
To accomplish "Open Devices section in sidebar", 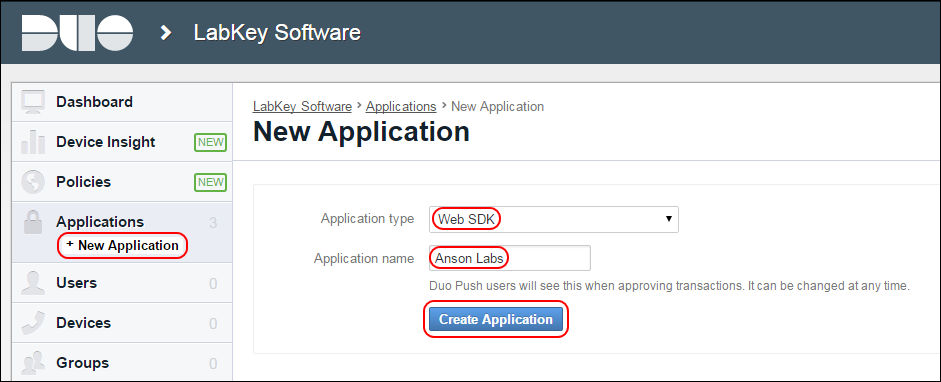I will pos(122,323).
